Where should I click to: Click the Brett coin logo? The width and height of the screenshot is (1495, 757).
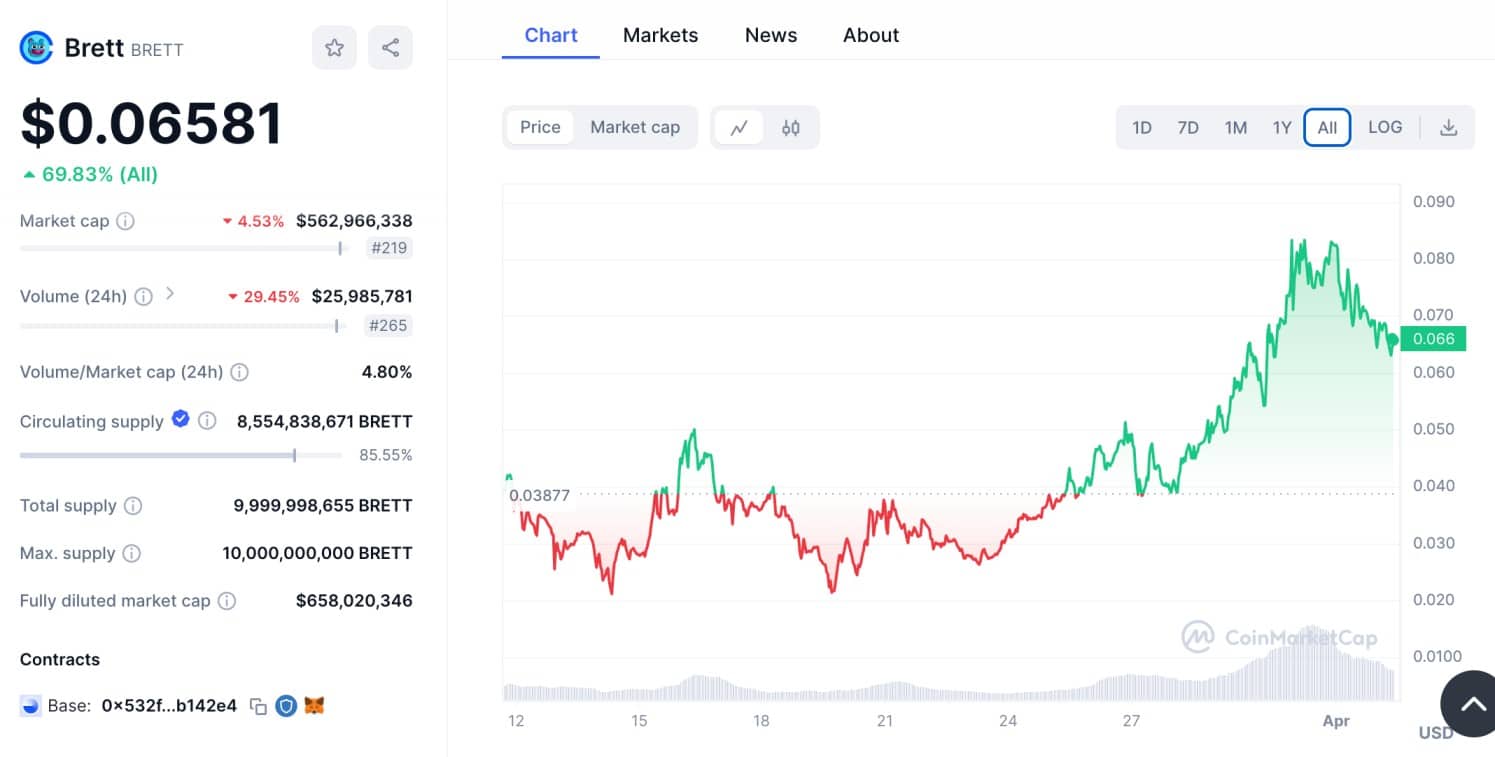tap(36, 48)
